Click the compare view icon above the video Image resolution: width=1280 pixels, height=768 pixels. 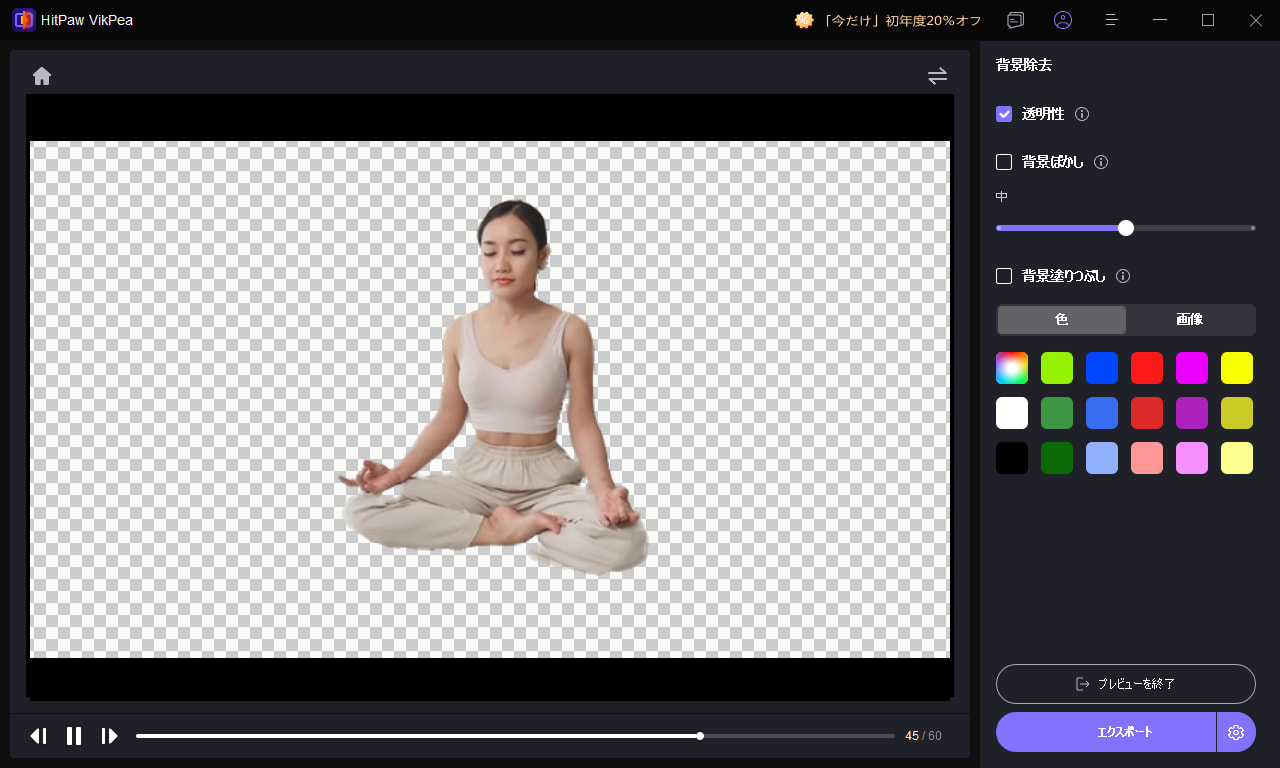[937, 75]
